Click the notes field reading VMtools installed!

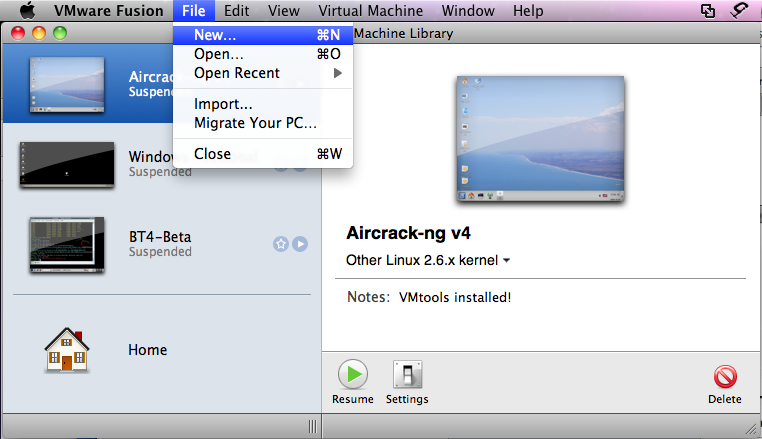point(455,298)
